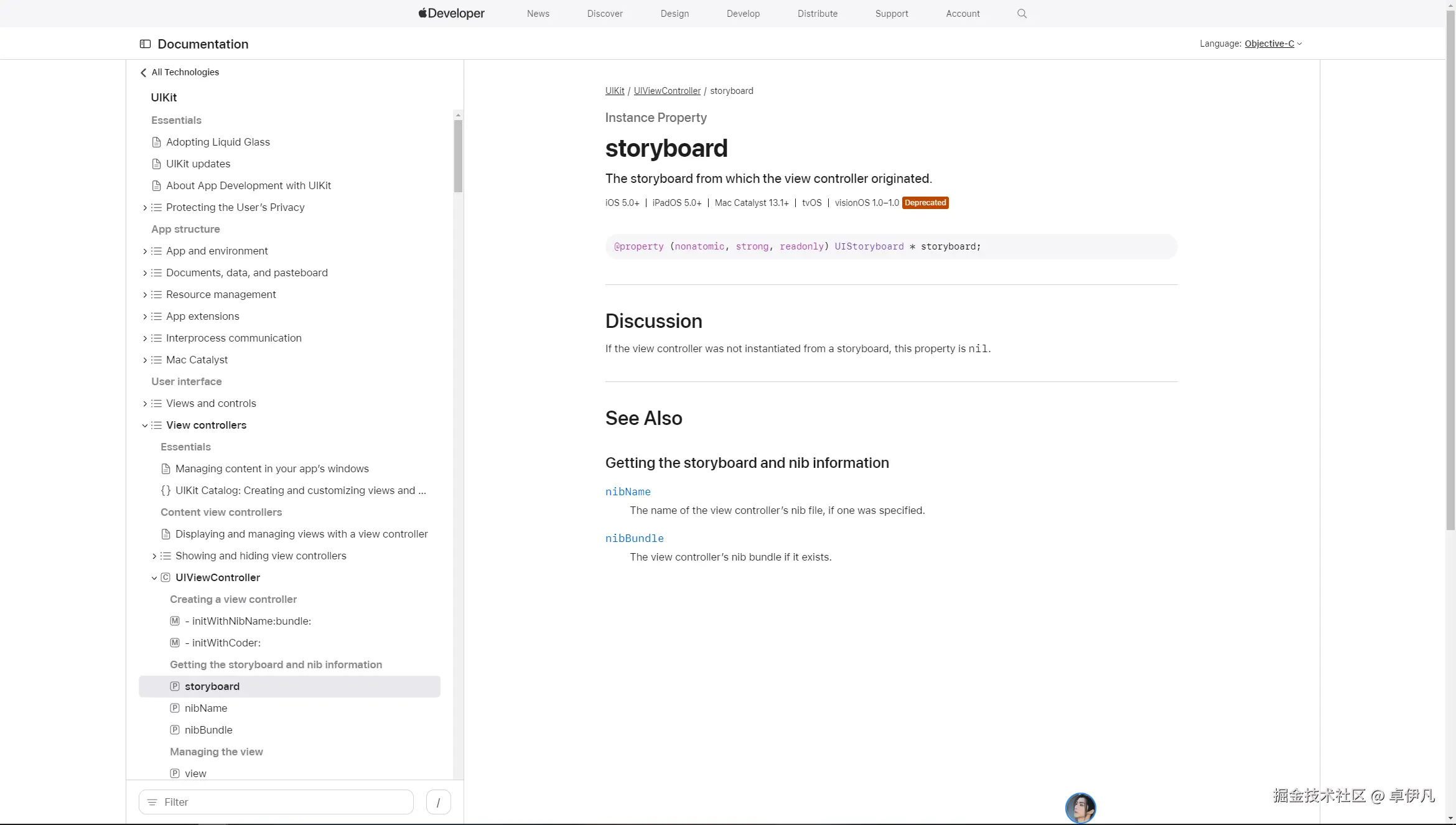Open the search magnifier icon
This screenshot has height=825, width=1456.
(x=1022, y=13)
